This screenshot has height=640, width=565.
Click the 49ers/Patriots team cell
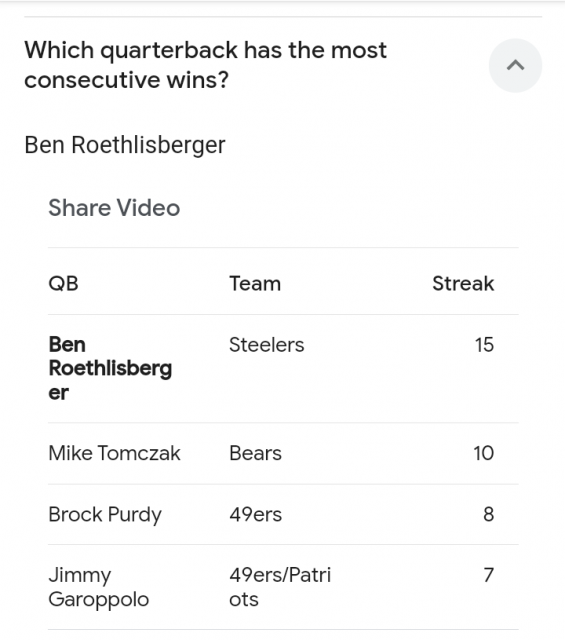280,587
